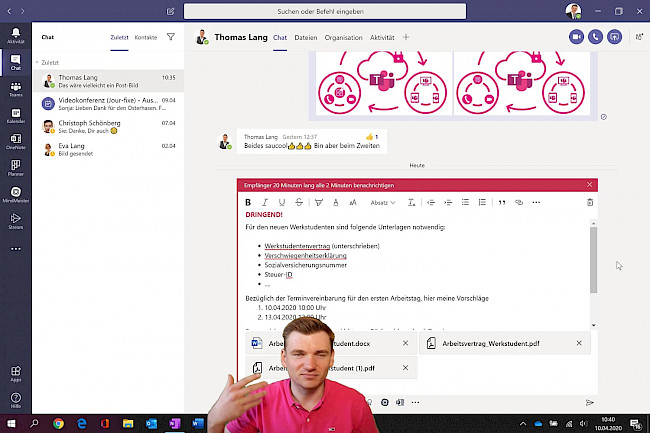Switch to the Kontakte tab in chat list
Viewport: 650px width, 433px height.
tap(146, 37)
